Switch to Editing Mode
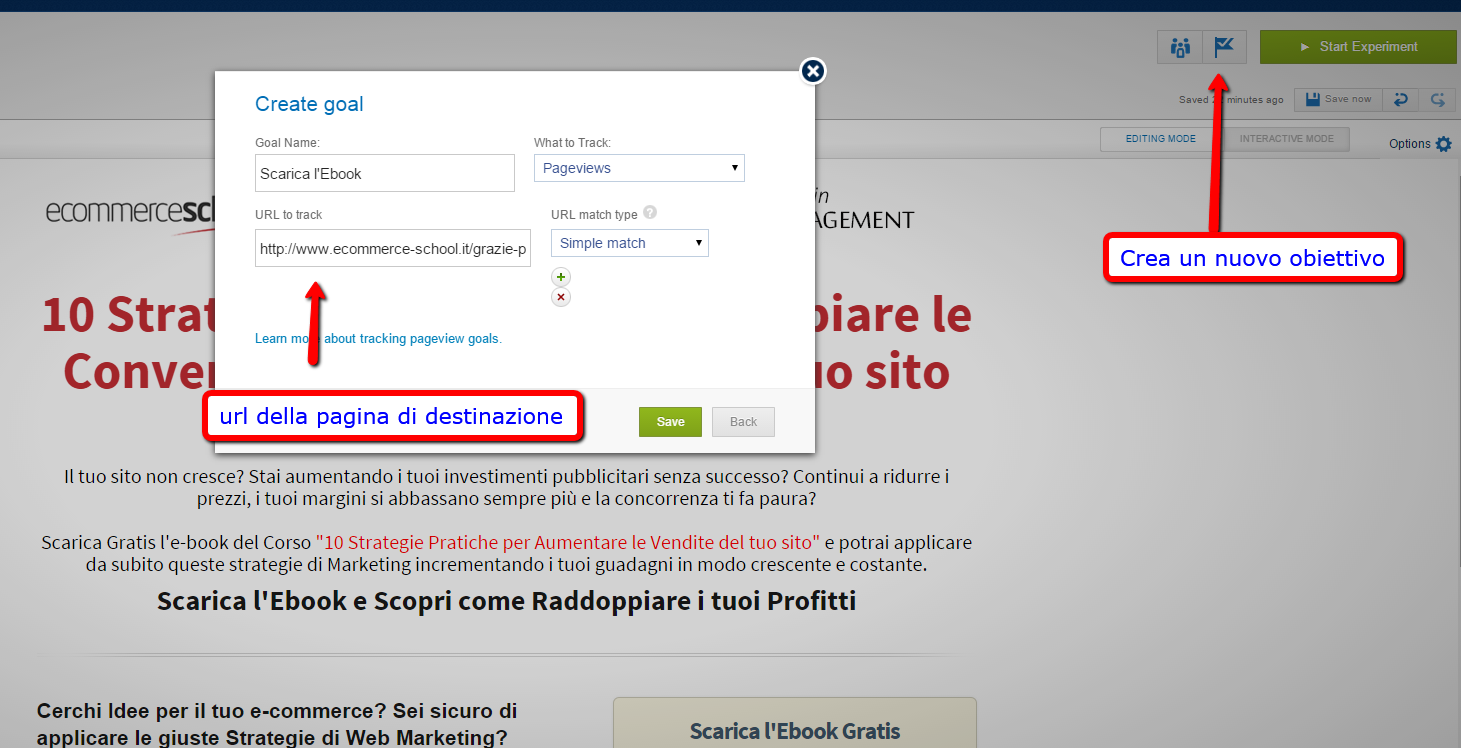This screenshot has width=1461, height=748. [1160, 139]
